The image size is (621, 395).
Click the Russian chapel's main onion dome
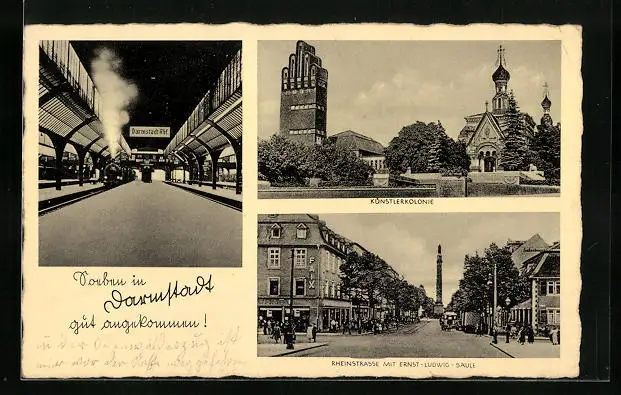click(x=501, y=73)
